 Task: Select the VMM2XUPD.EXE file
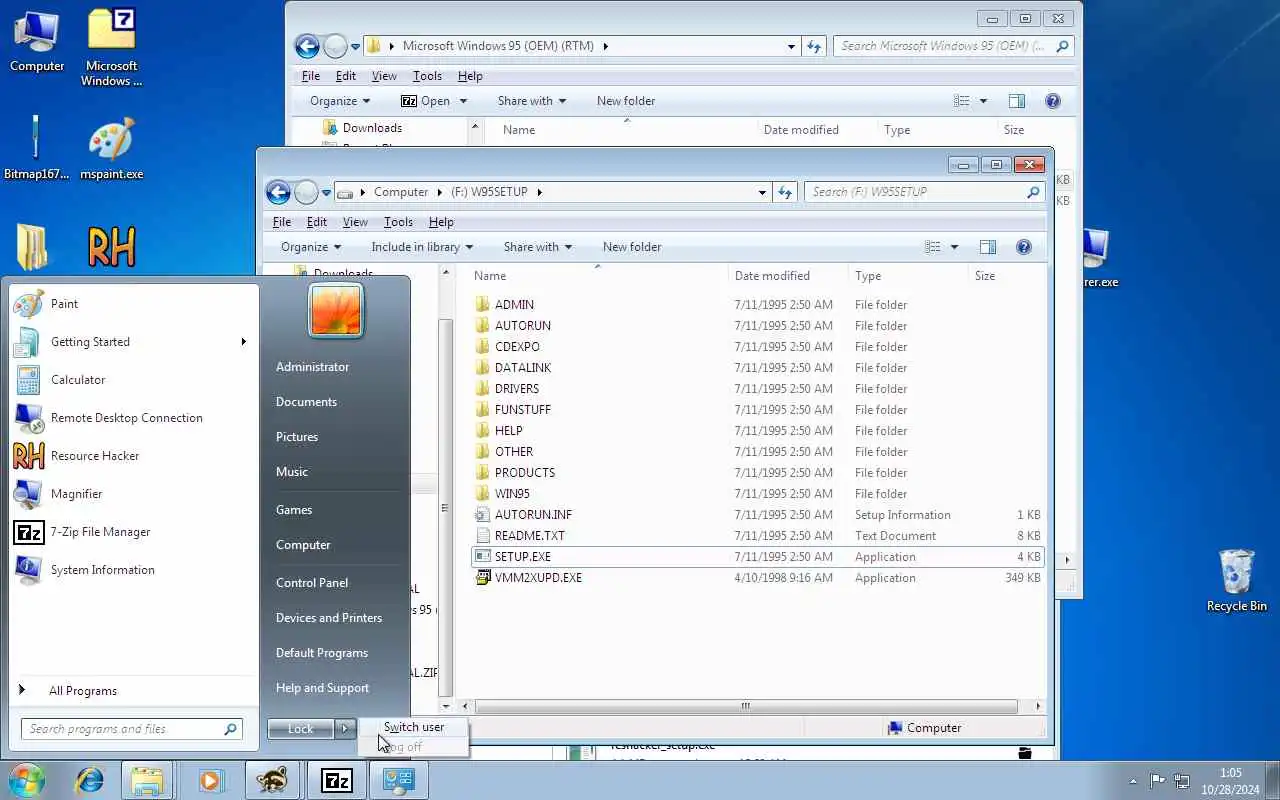coord(758,578)
